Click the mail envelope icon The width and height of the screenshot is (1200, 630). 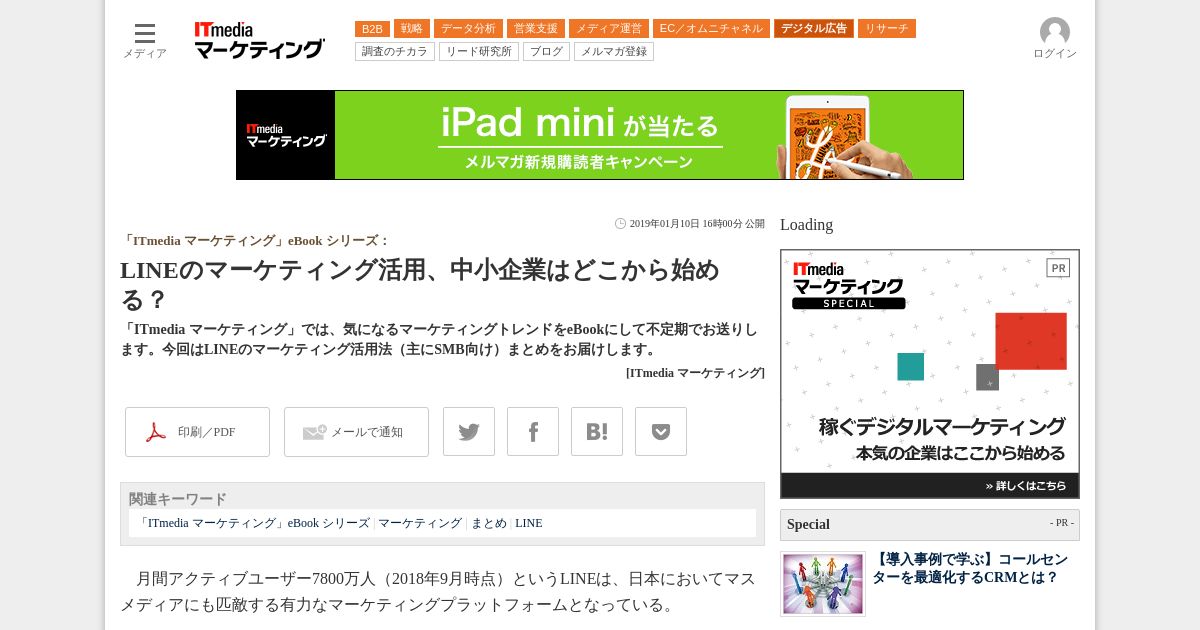click(x=314, y=432)
